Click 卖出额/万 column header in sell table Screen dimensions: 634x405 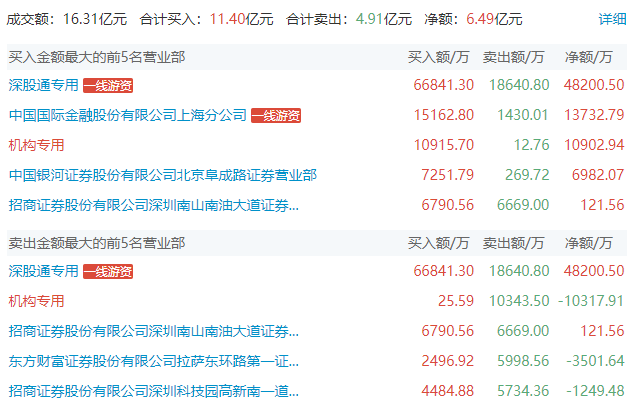(x=513, y=243)
